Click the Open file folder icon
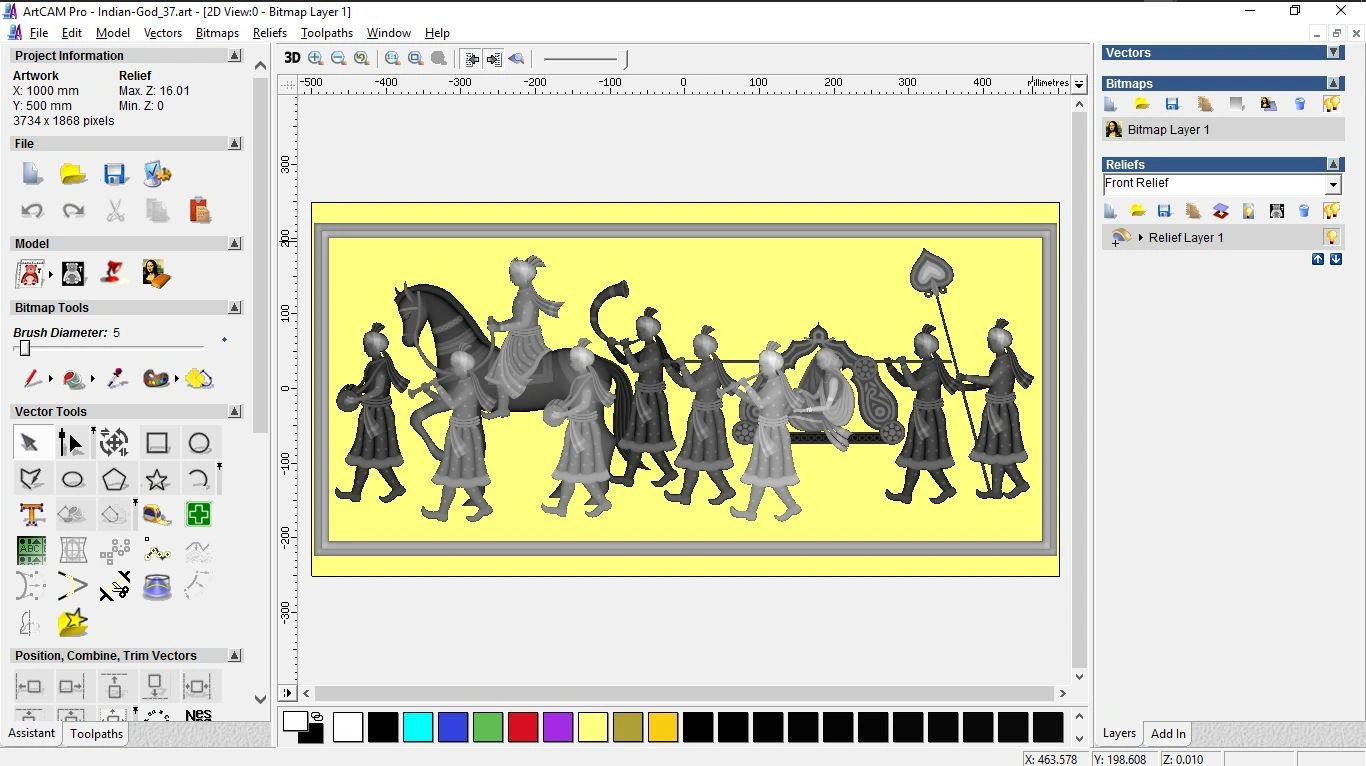1366x766 pixels. click(73, 174)
